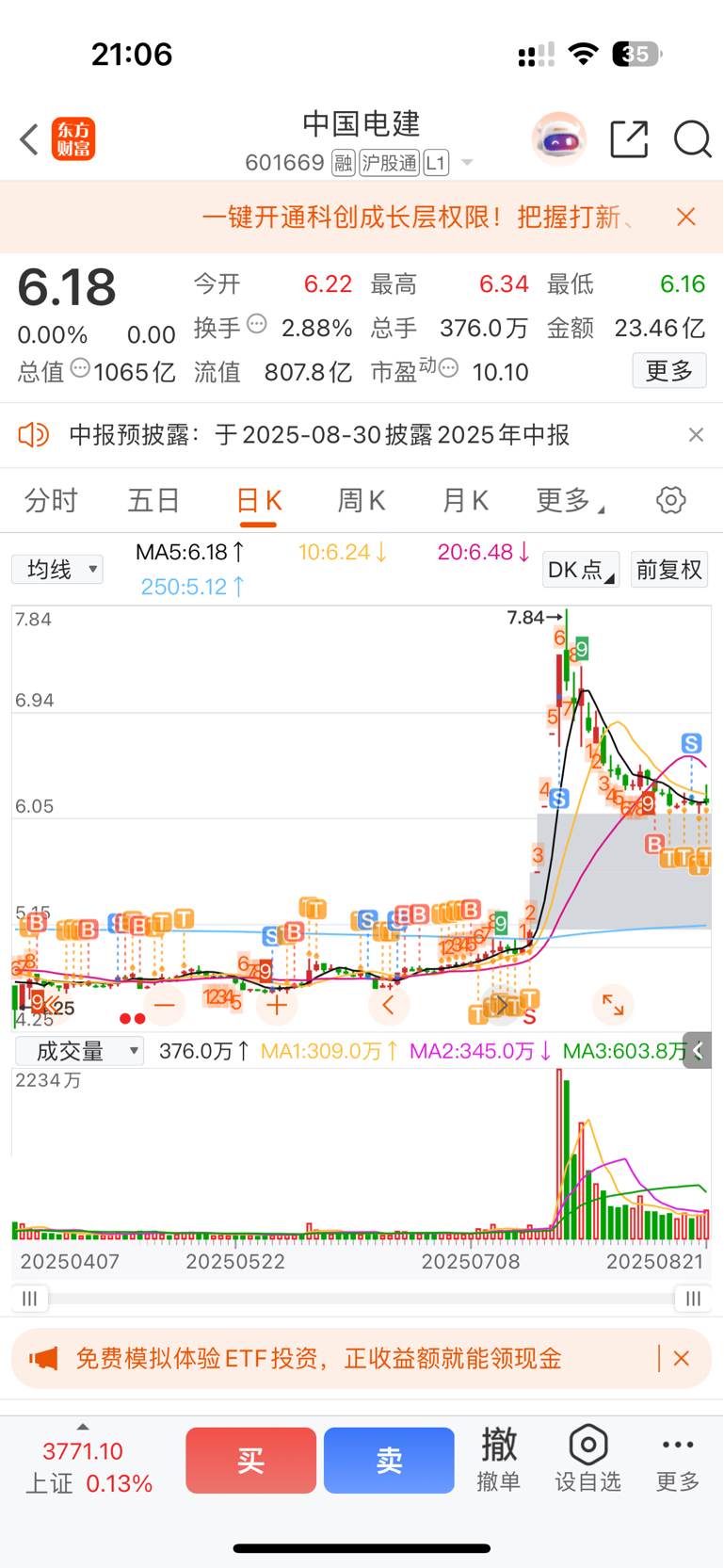The width and height of the screenshot is (724, 1568).
Task: Tap the 撤单 cancel order button
Action: pos(499,1459)
